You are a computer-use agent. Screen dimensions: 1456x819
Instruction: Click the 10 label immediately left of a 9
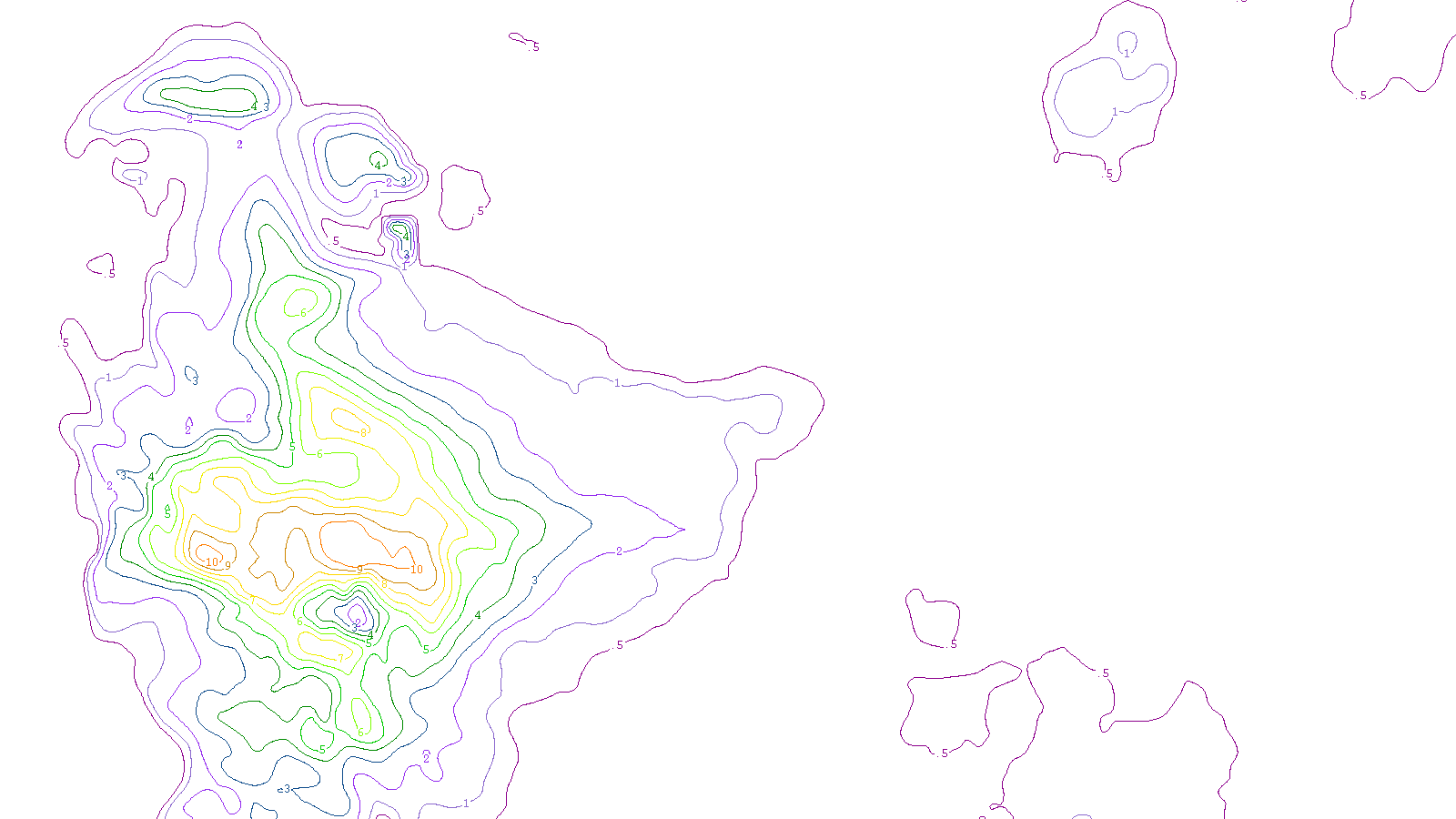point(212,562)
